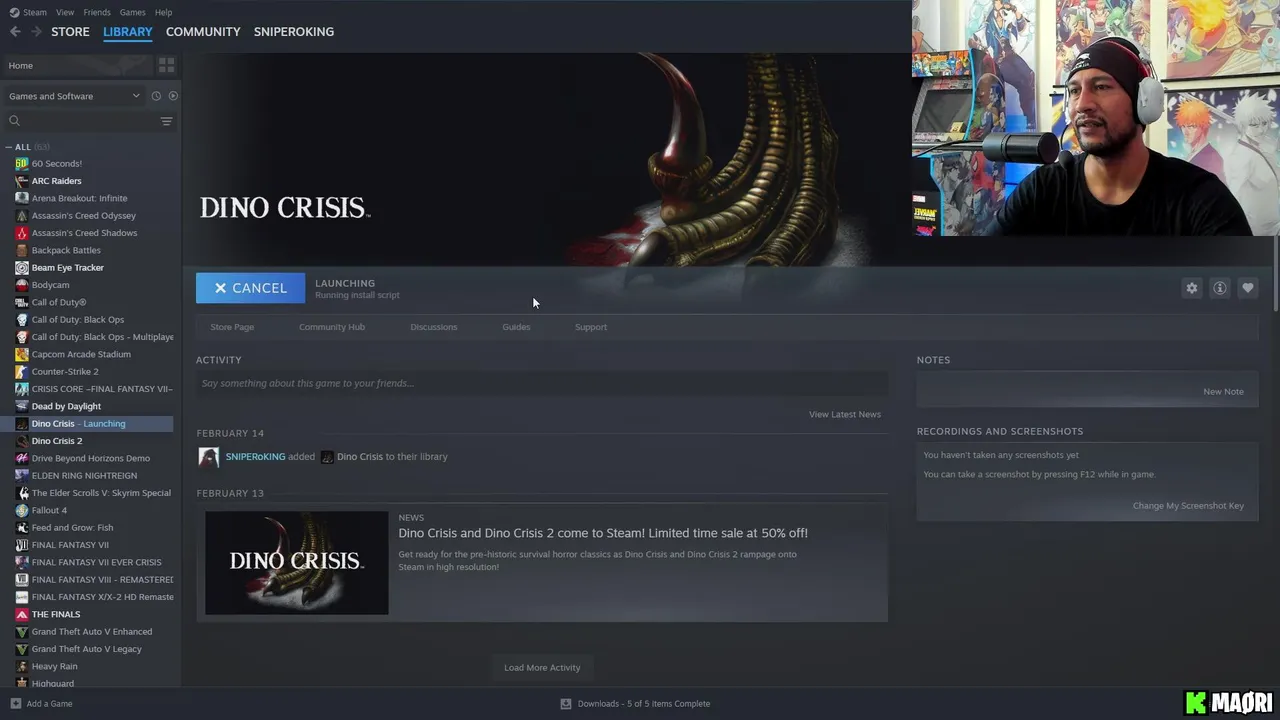The width and height of the screenshot is (1280, 720).
Task: Click the activity status input field
Action: point(542,383)
